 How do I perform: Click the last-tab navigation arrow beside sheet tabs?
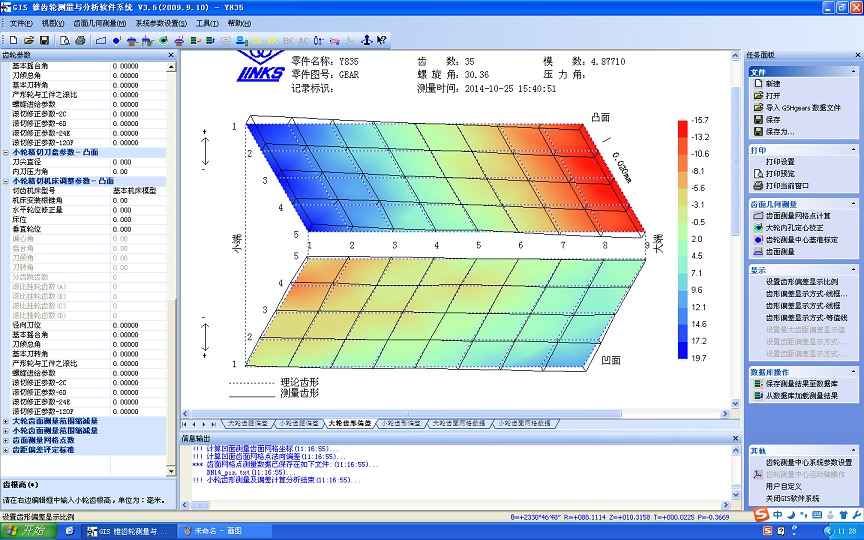point(214,424)
